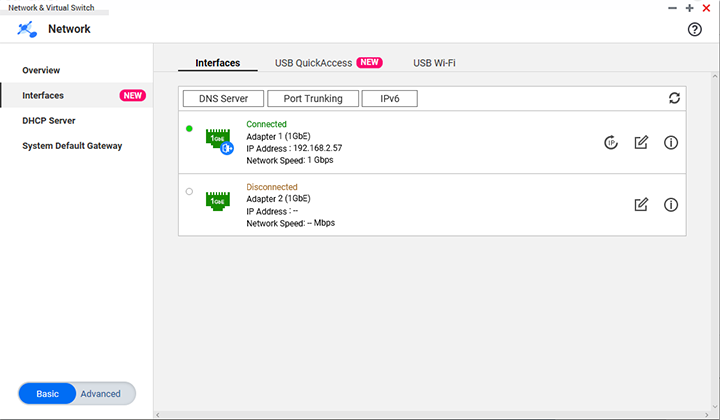Open Port Trunking settings
The height and width of the screenshot is (420, 720).
[x=313, y=99]
